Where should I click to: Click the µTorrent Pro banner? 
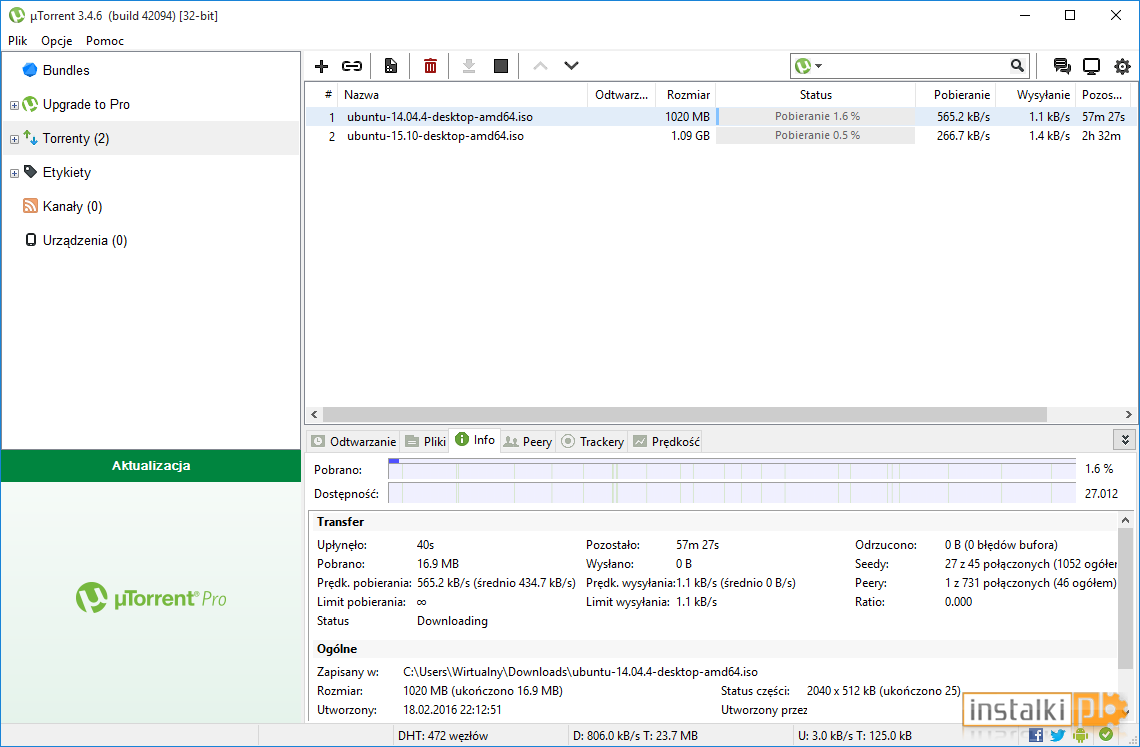coord(151,598)
